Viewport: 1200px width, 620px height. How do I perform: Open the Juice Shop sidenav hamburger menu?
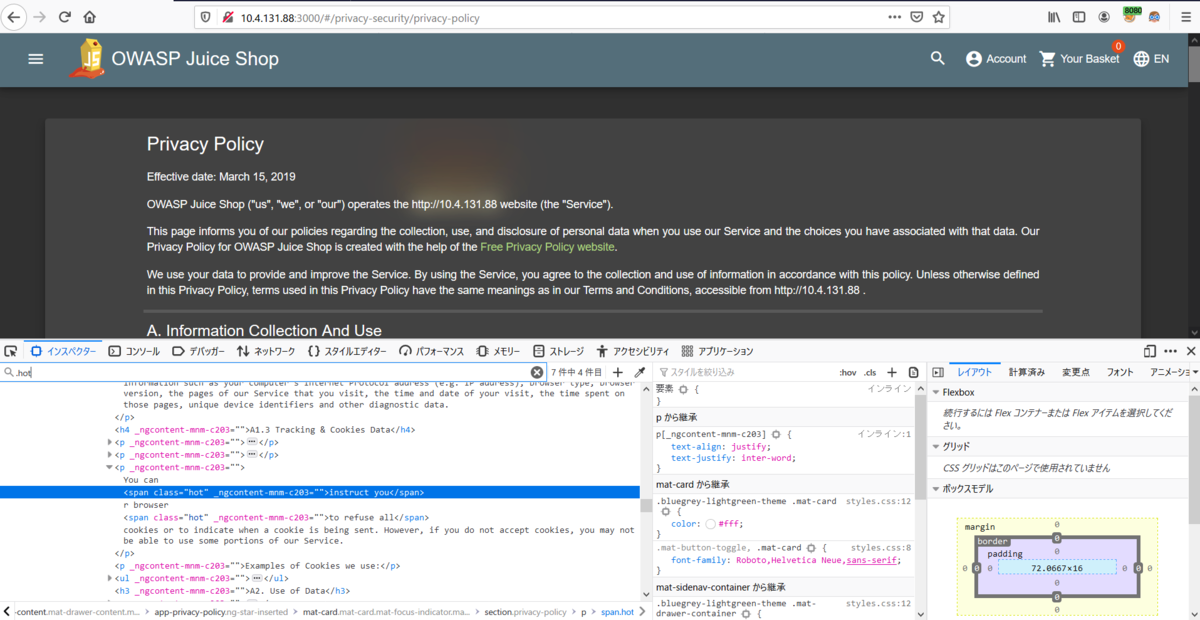pos(36,59)
